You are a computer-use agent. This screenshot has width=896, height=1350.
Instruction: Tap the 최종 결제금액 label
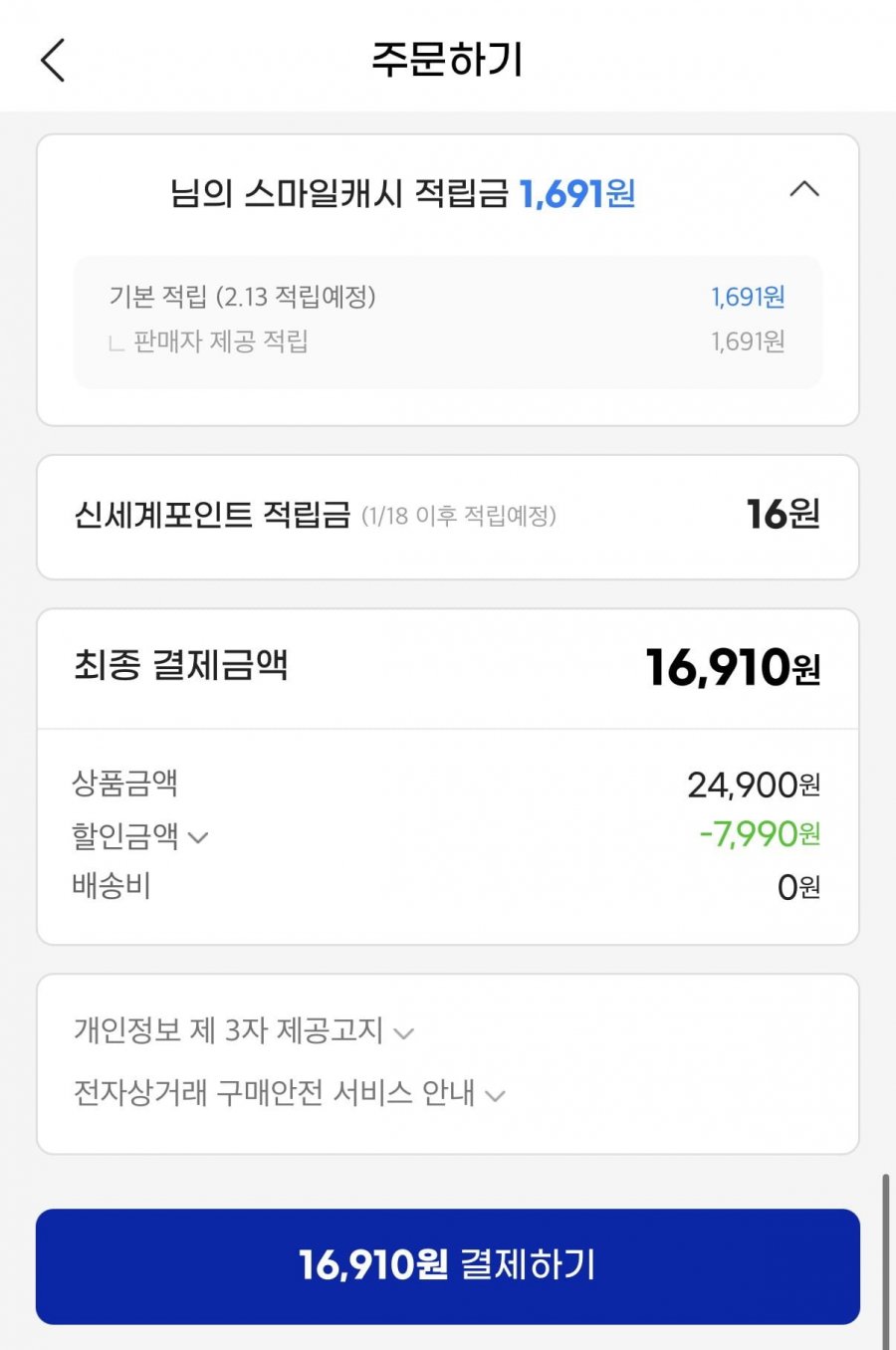click(x=181, y=665)
